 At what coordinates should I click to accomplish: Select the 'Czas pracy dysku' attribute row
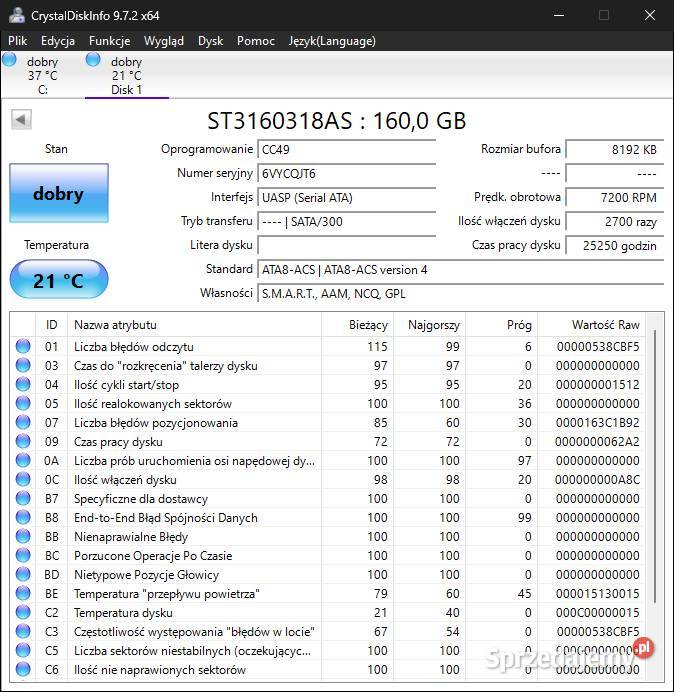(x=194, y=442)
